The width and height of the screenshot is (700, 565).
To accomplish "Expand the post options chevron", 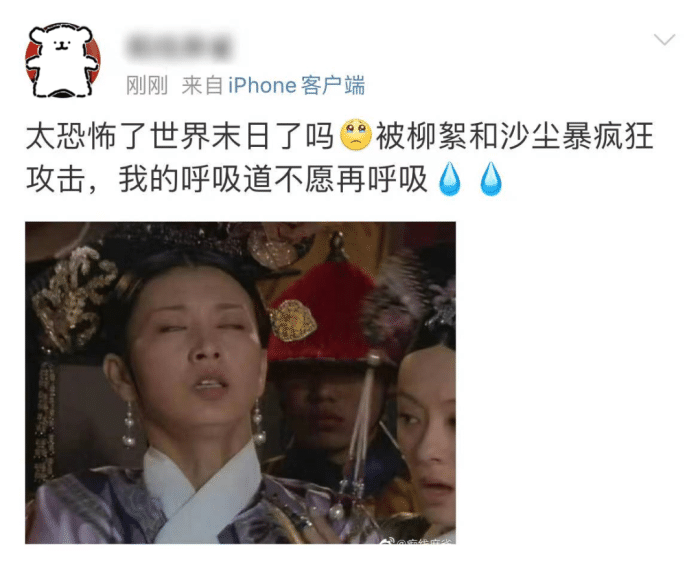I will [x=664, y=39].
